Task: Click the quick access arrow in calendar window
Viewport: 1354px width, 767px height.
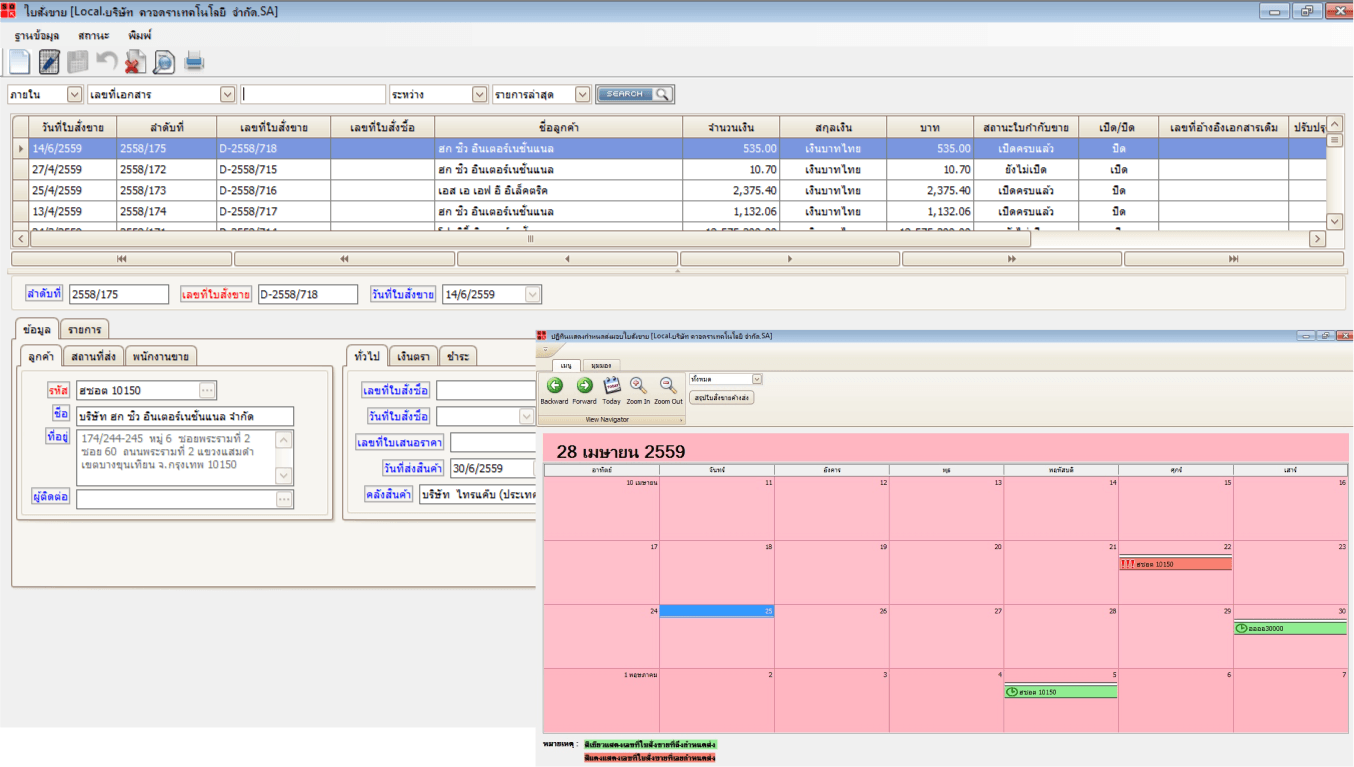Action: click(x=546, y=351)
